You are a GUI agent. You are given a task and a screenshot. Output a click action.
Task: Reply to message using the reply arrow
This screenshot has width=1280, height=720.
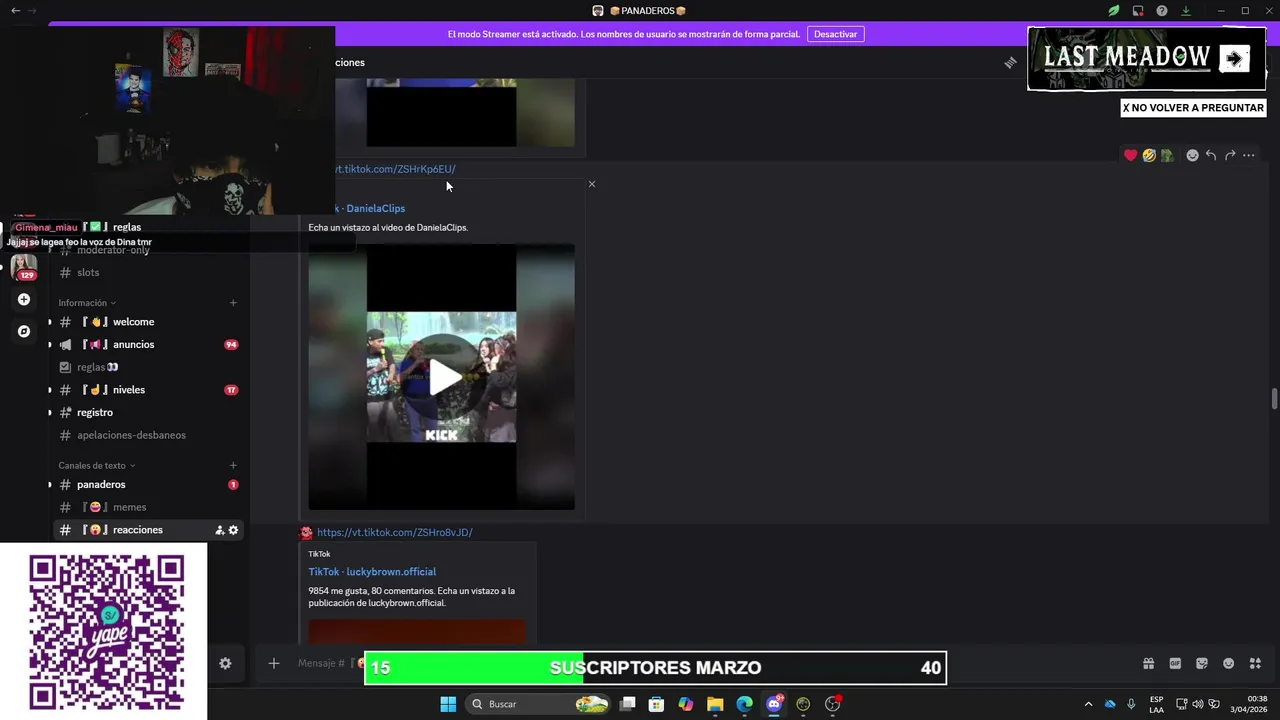pos(1211,155)
